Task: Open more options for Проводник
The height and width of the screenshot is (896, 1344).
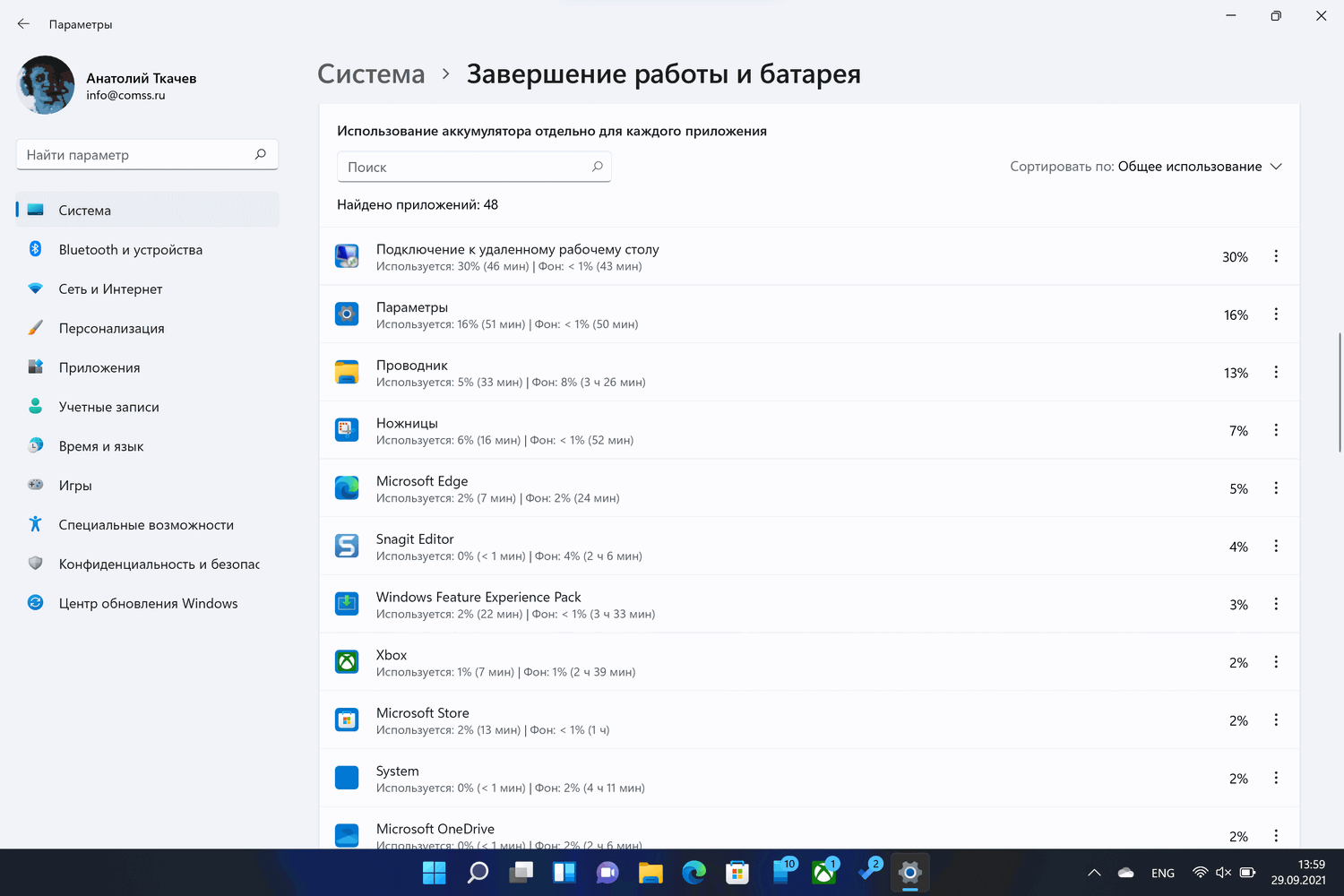Action: click(x=1276, y=372)
